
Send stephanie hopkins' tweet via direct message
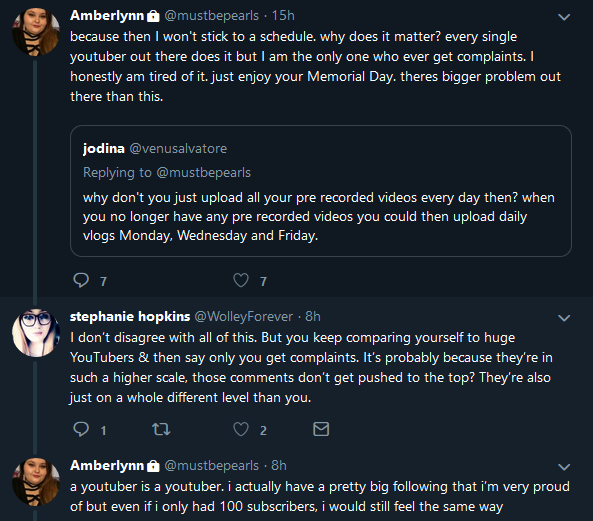coord(321,429)
